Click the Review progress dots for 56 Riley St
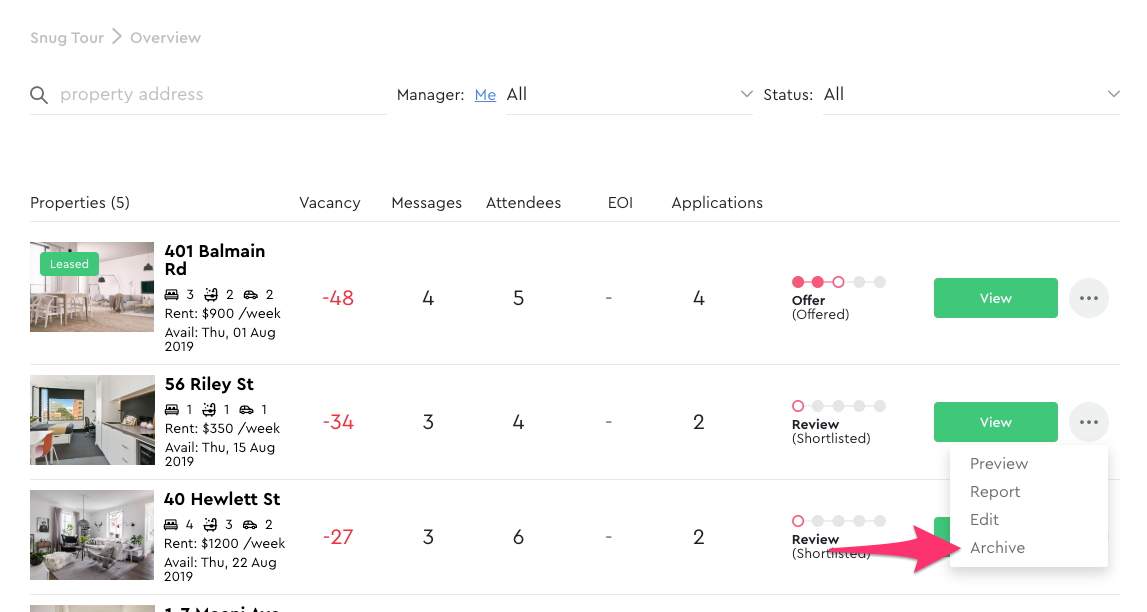 point(838,406)
